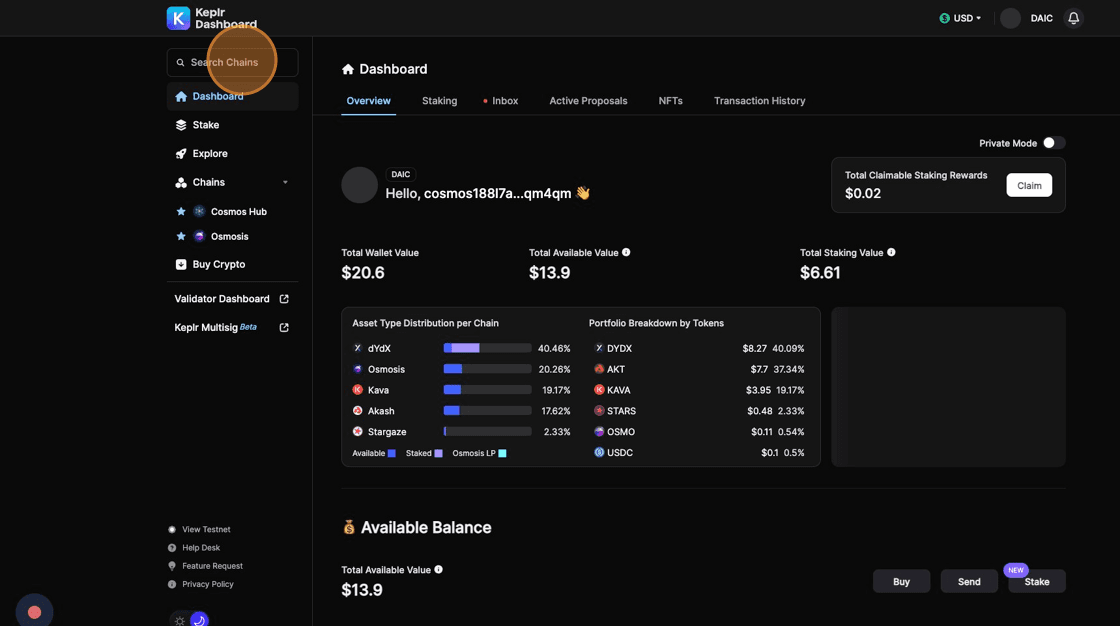Open Validator Dashboard external link icon
This screenshot has width=1120, height=626.
tap(284, 299)
